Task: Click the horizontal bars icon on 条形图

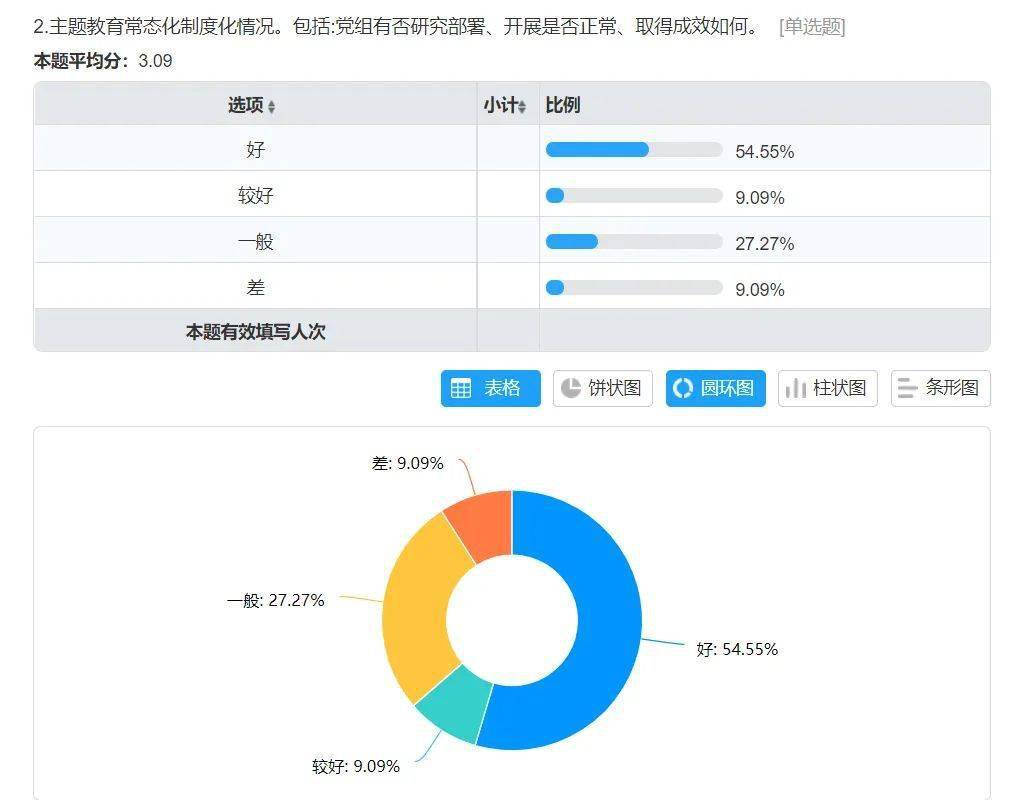Action: [x=908, y=388]
